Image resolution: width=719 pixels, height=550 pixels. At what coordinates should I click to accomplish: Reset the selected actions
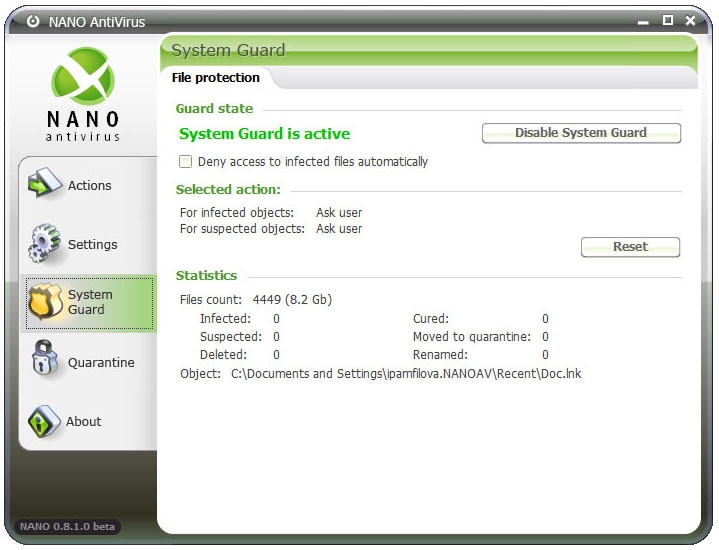click(630, 247)
